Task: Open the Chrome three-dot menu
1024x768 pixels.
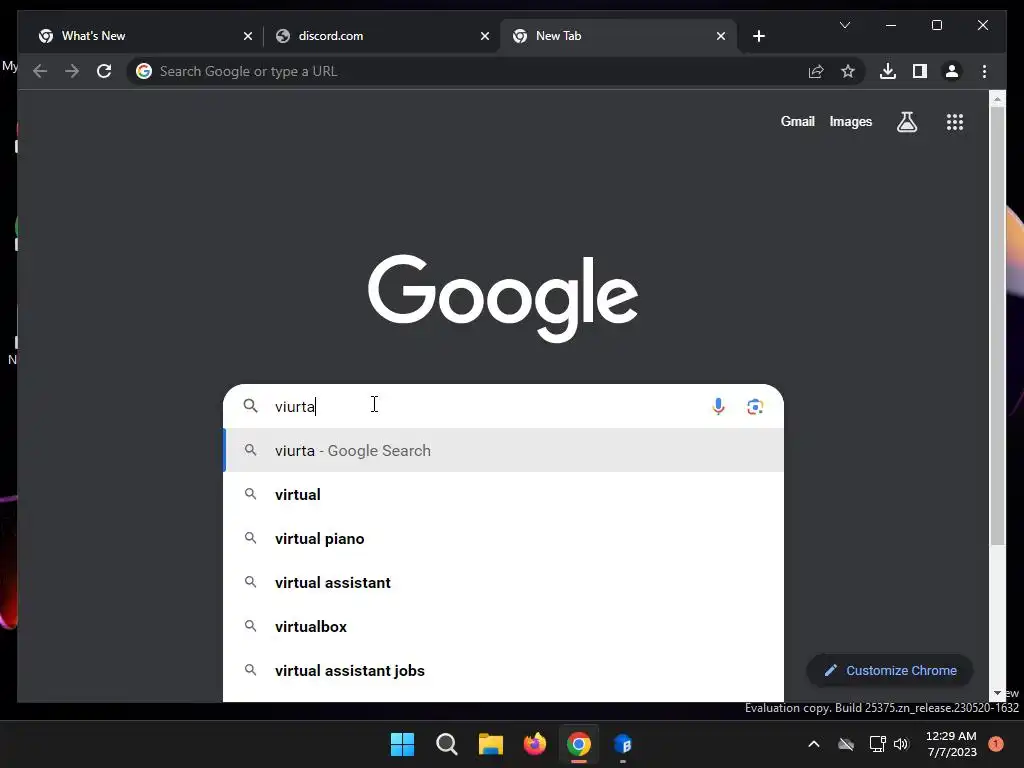Action: 984,71
